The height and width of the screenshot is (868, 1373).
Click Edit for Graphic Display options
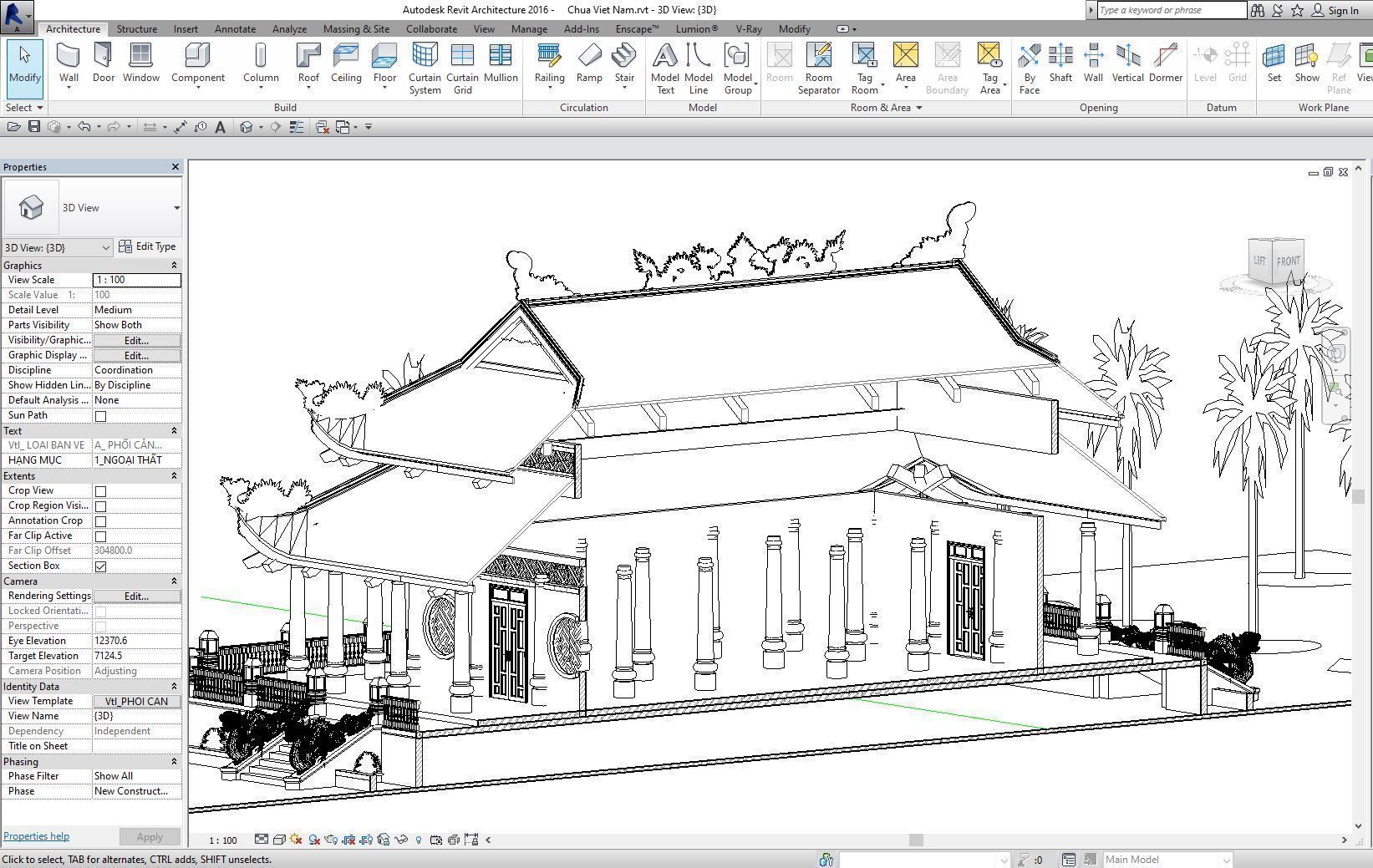(x=136, y=356)
